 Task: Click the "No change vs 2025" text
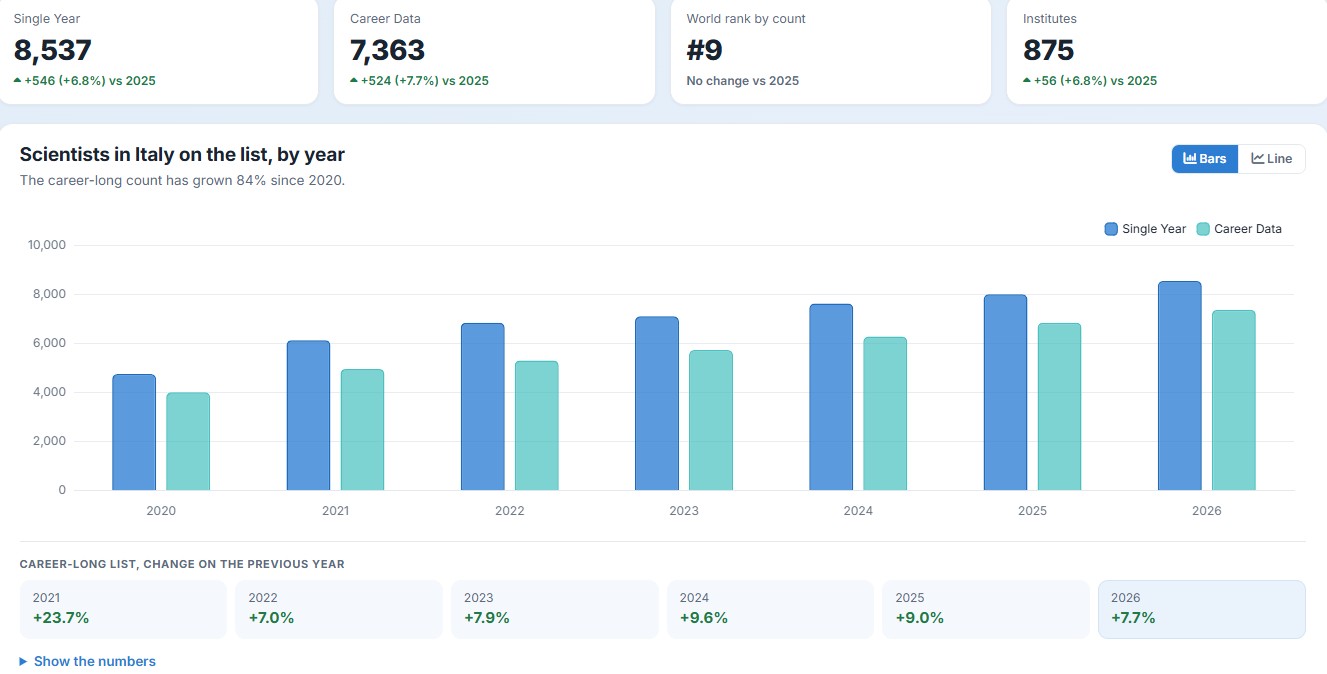(x=743, y=81)
